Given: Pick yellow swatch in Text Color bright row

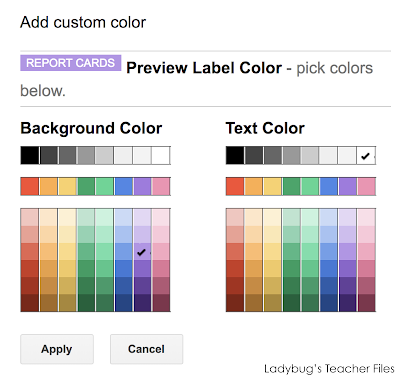Looking at the screenshot, I should coord(272,186).
